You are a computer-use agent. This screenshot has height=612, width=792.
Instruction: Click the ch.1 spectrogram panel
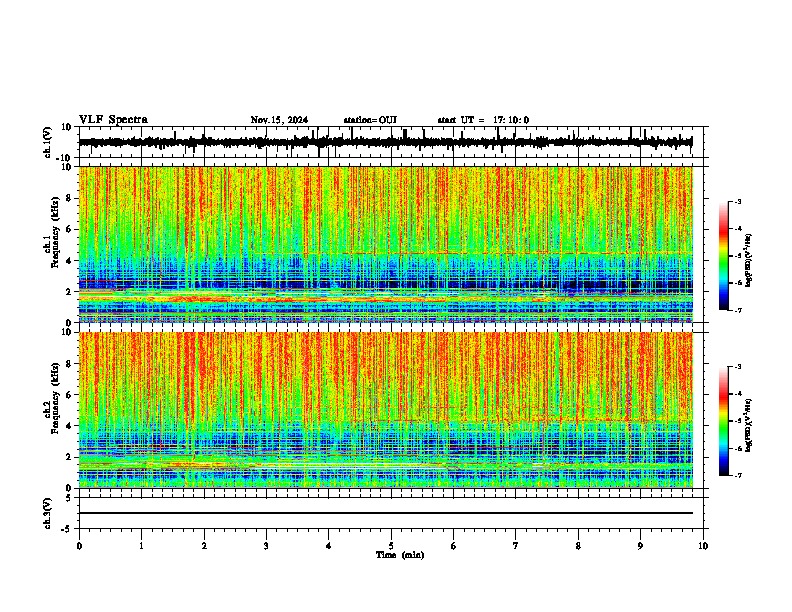click(x=386, y=244)
